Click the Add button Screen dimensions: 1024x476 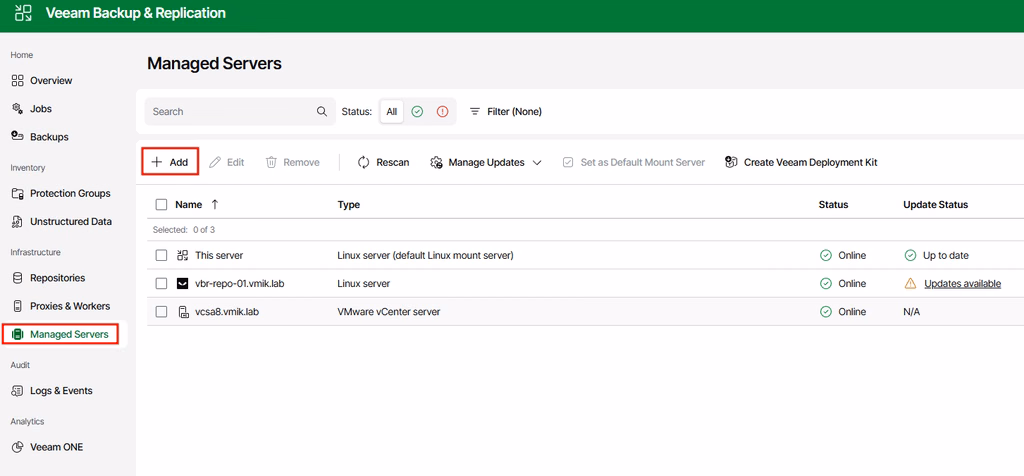pos(170,163)
